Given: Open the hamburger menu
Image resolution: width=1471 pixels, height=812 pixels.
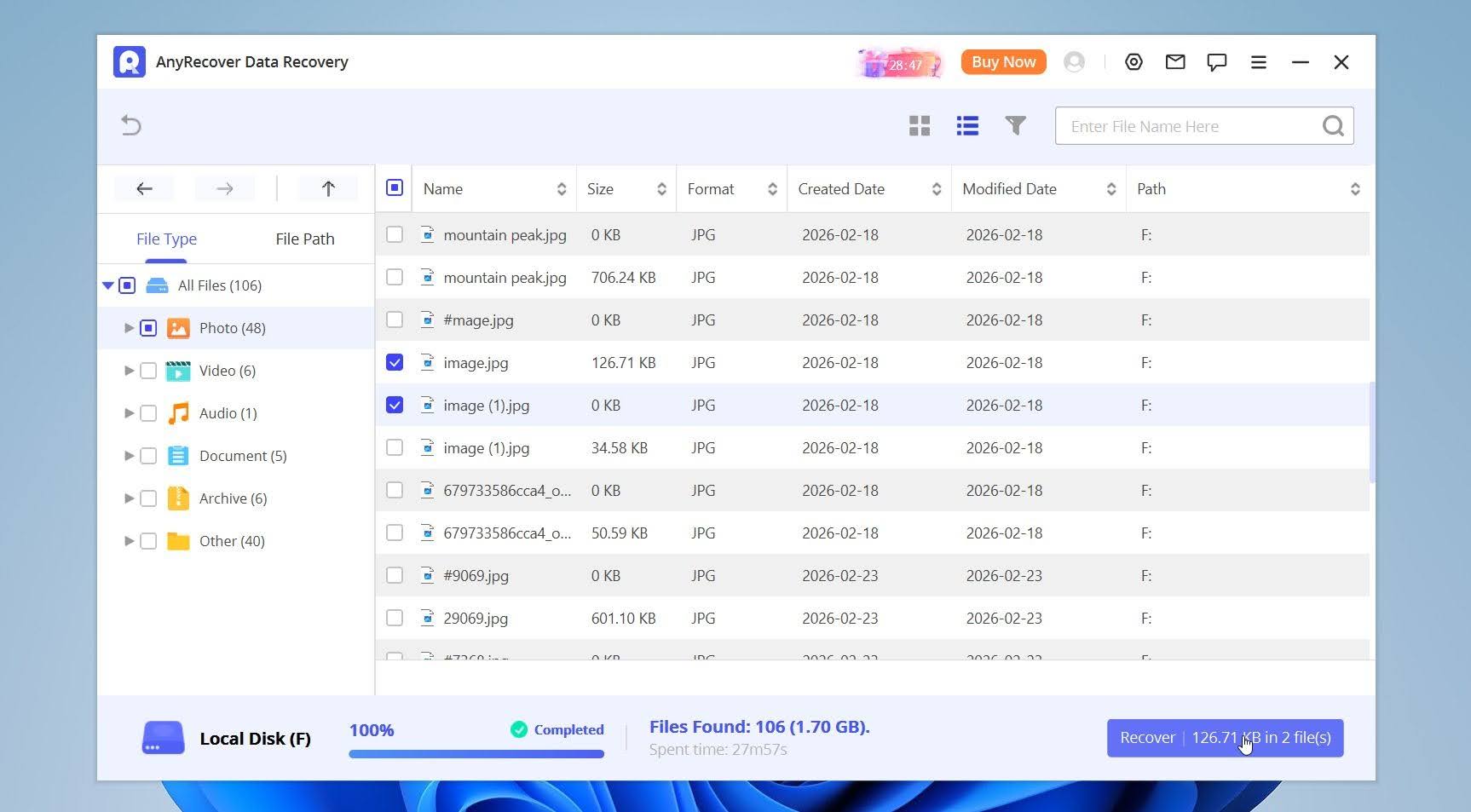Looking at the screenshot, I should pos(1259,61).
